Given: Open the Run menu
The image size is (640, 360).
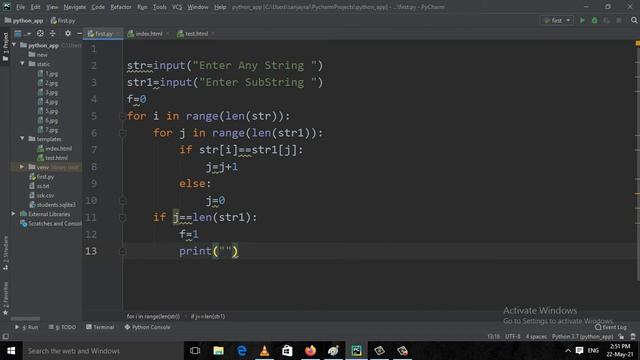Looking at the screenshot, I should point(142,7).
